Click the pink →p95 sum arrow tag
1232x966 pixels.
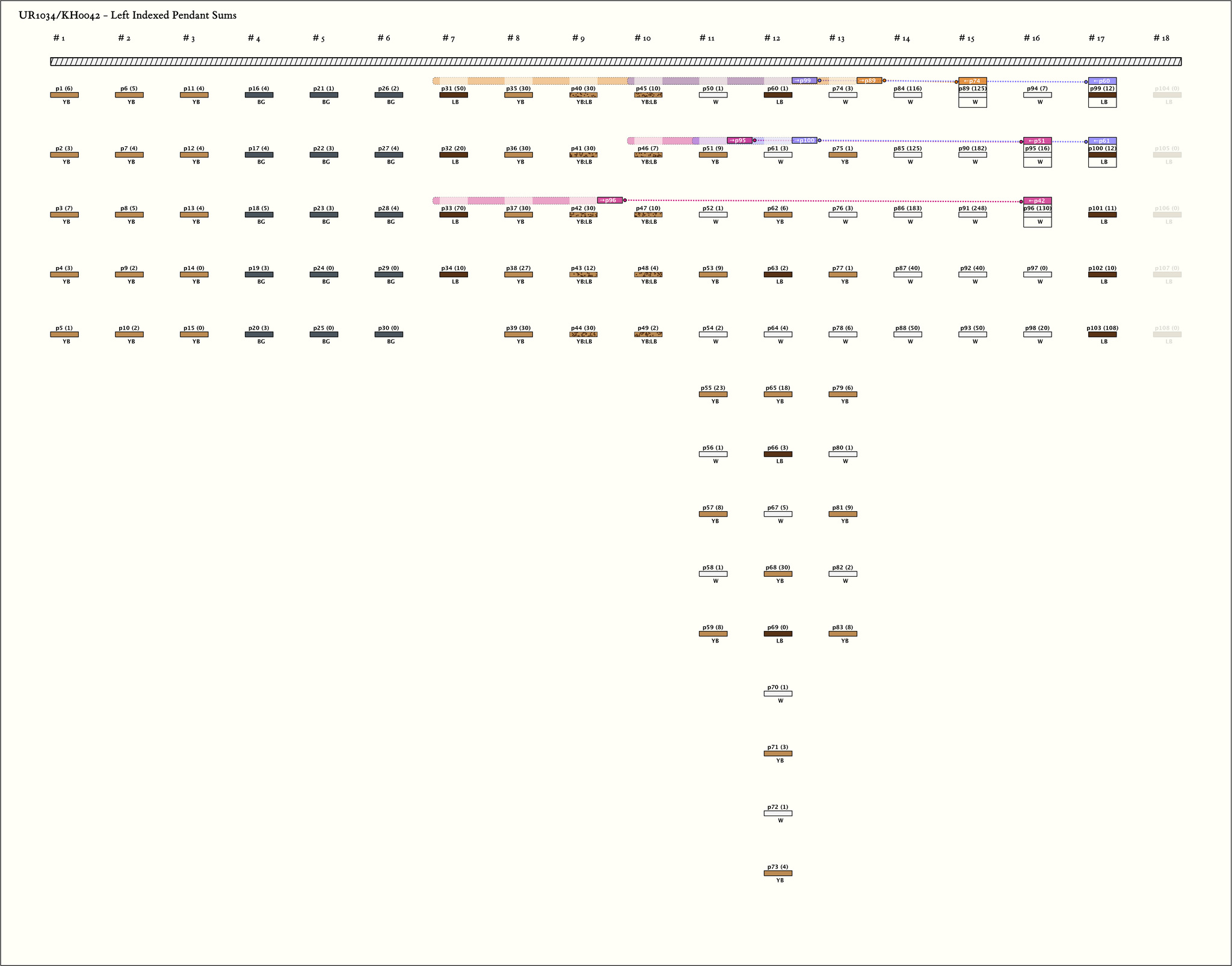pos(739,141)
